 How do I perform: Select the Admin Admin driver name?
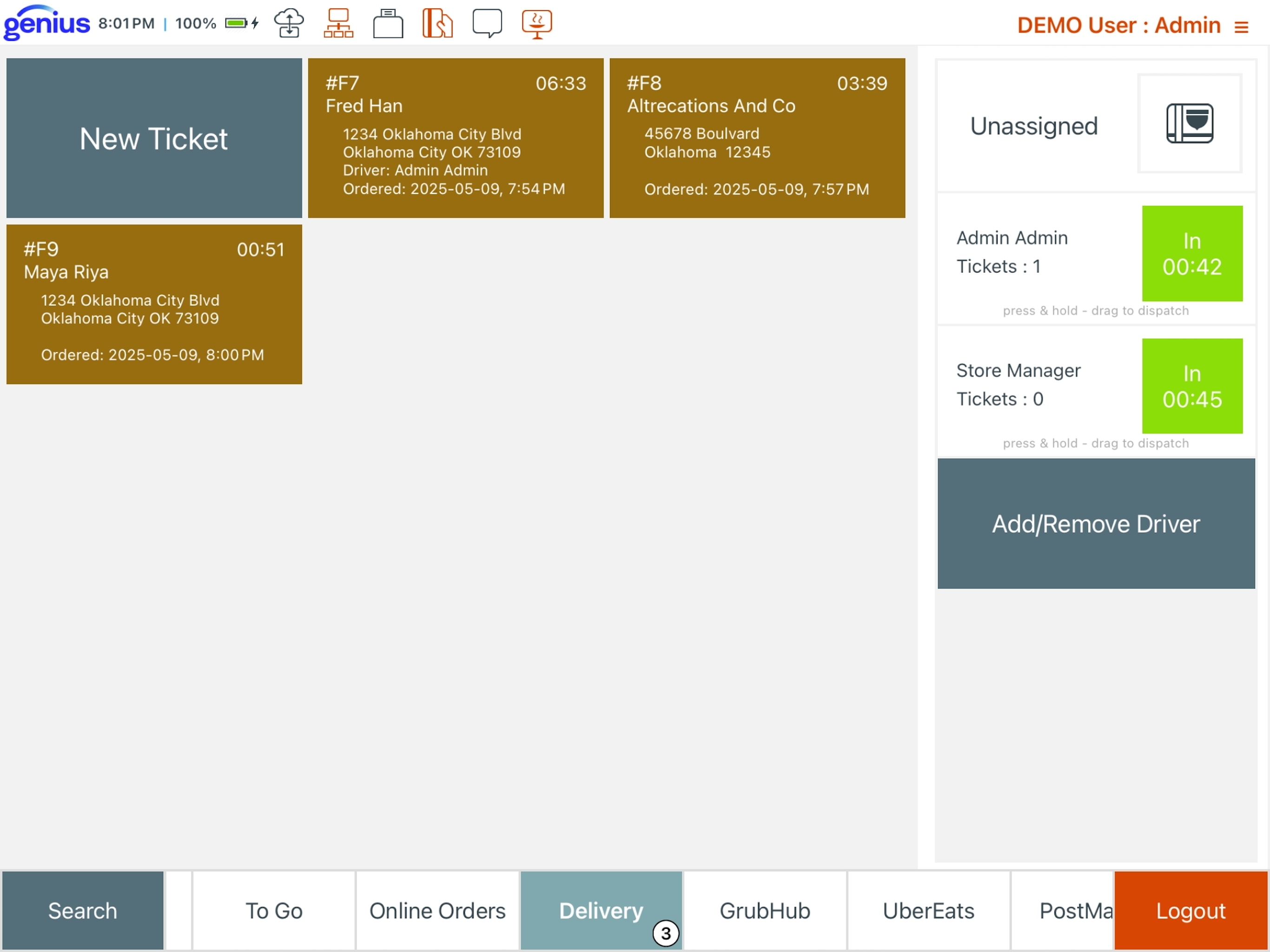(x=1012, y=238)
